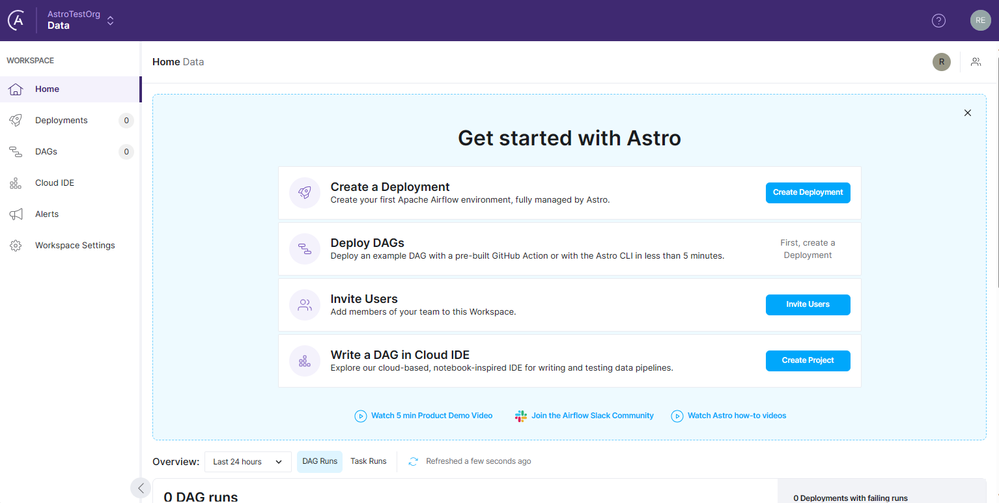
Task: Click the DAGs count badge
Action: [x=126, y=152]
